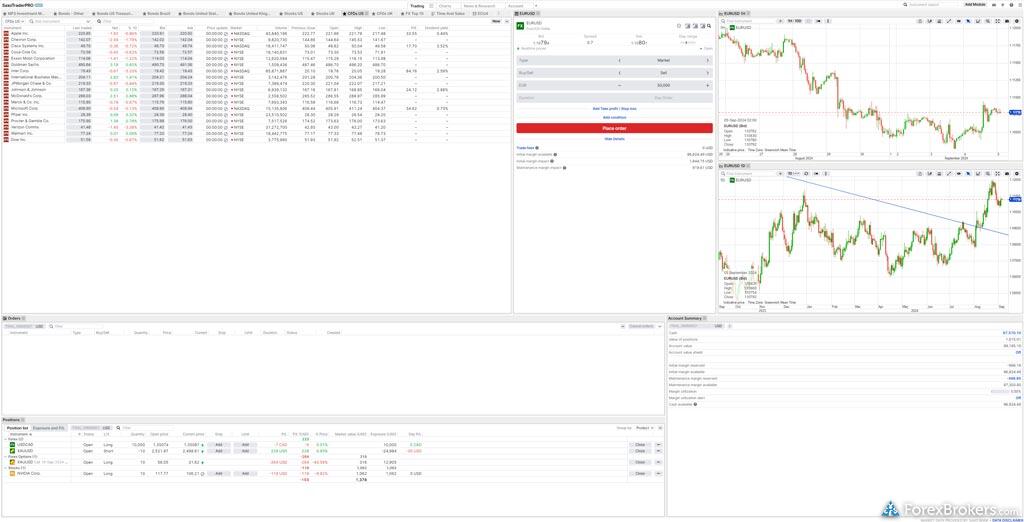This screenshot has height=522, width=1024.
Task: Click the New button in watchlist panel
Action: (496, 22)
